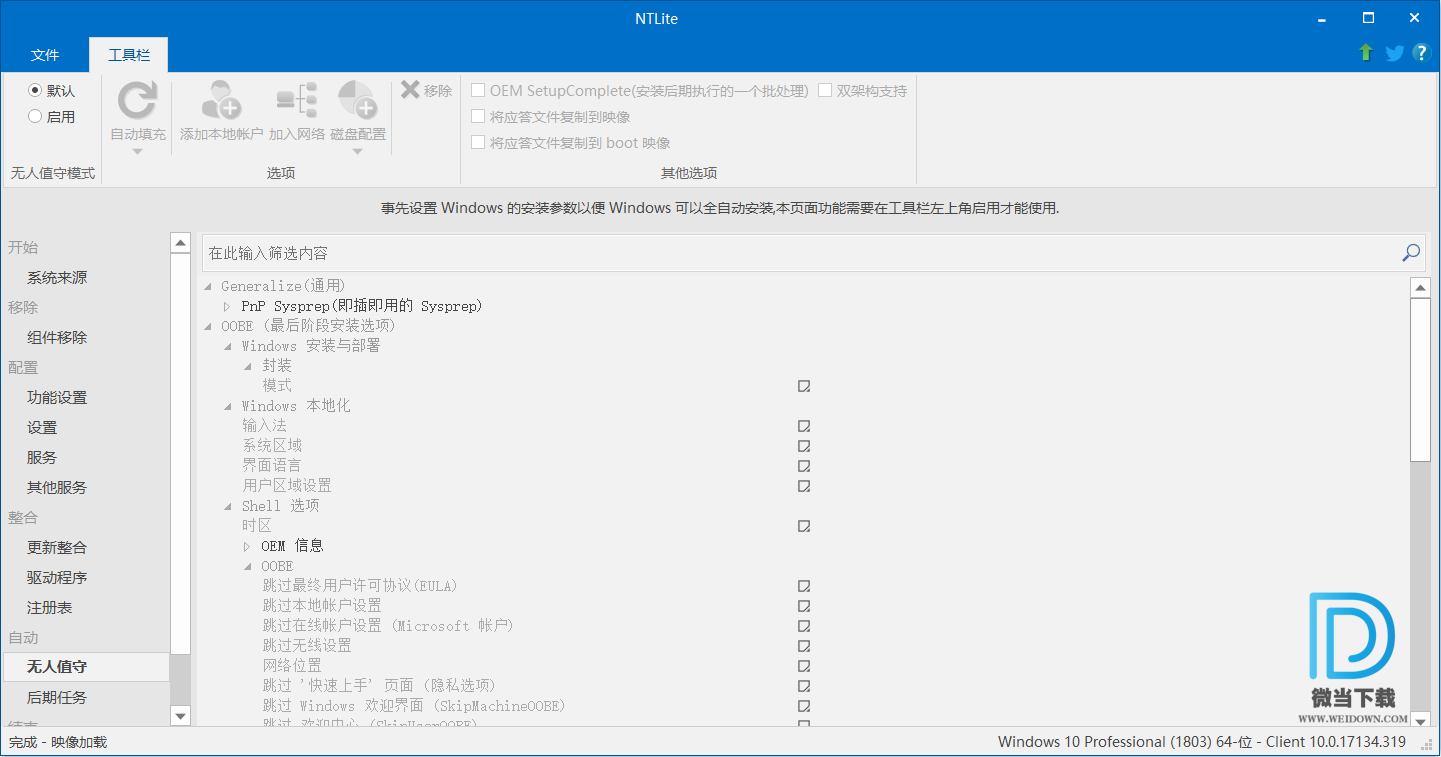Click the search magnifier icon in filter box
1441x757 pixels.
tap(1411, 253)
